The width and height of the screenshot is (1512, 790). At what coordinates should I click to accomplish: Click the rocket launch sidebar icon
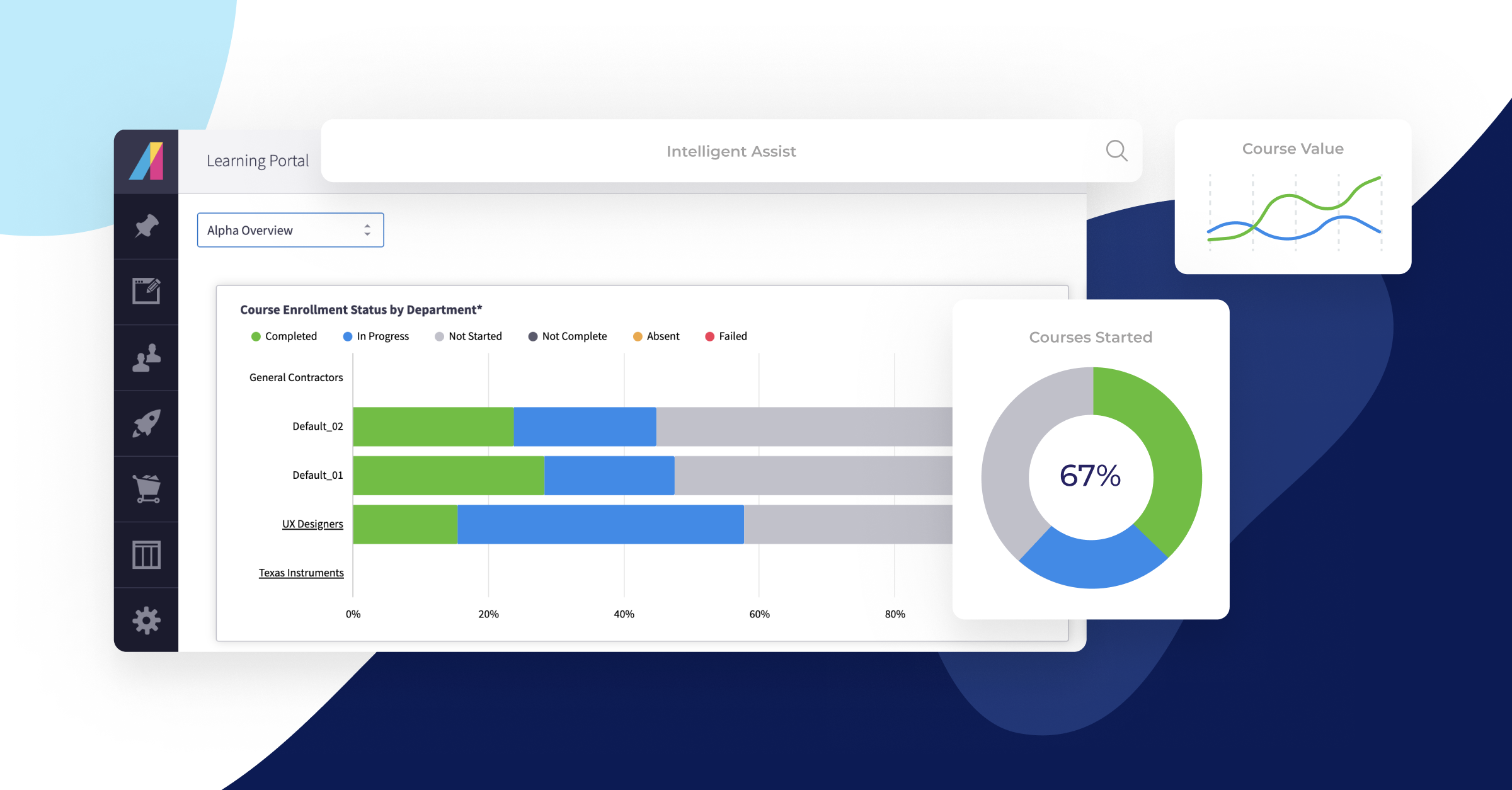coord(146,423)
